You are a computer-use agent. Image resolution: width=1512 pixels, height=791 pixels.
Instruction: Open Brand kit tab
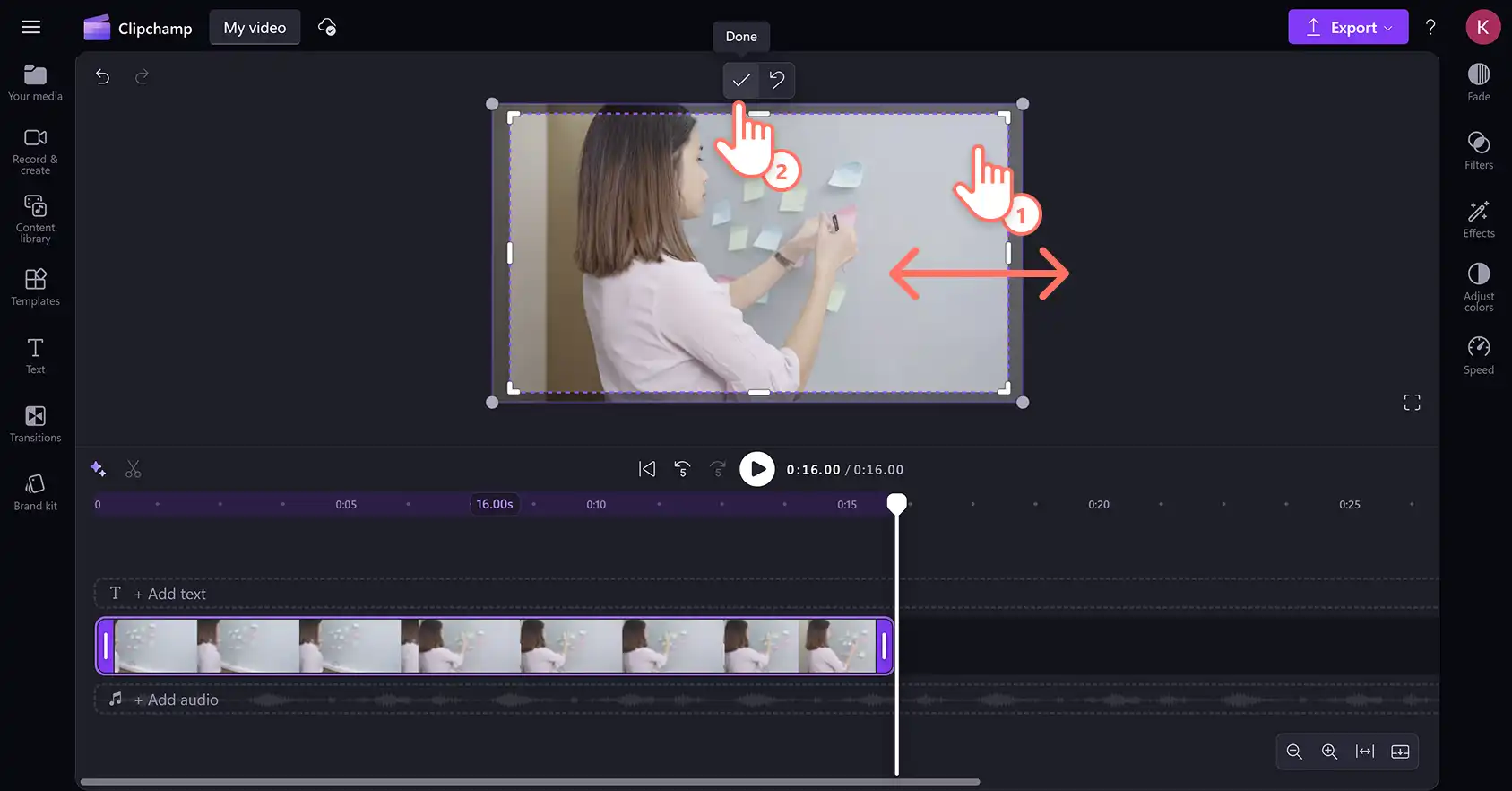tap(35, 492)
